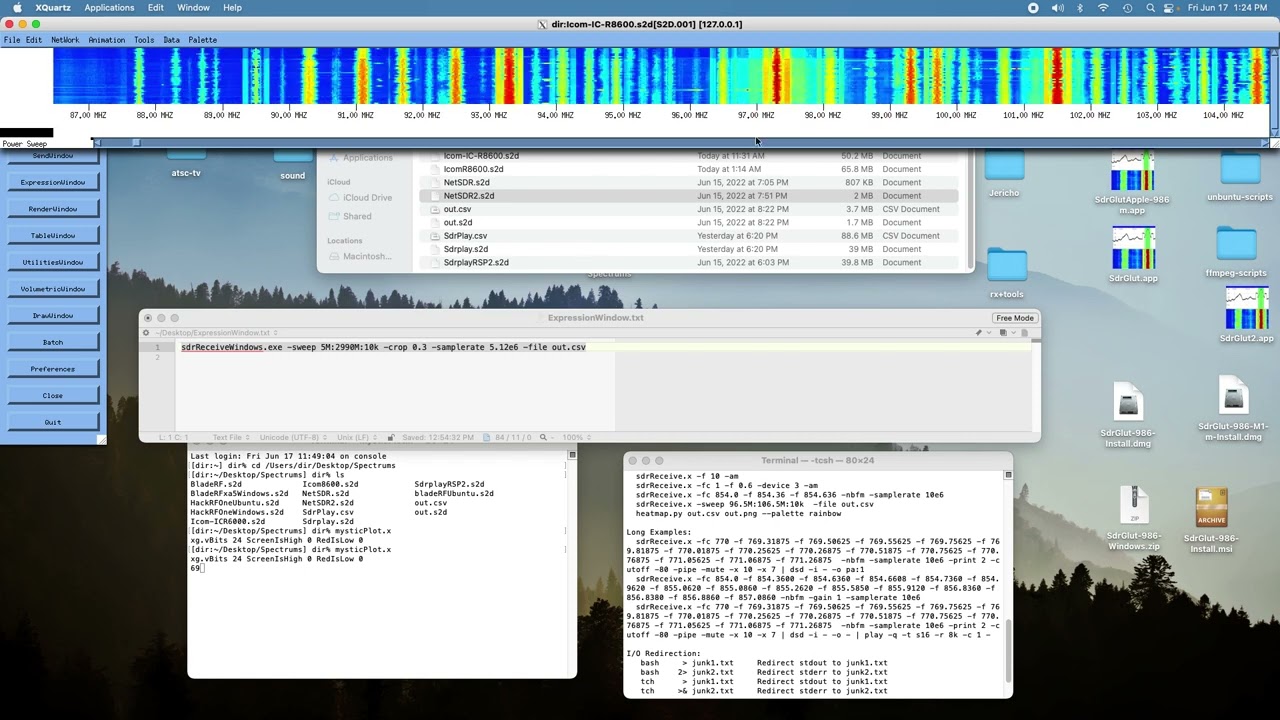Open the Unicode (UTF-8) encoding dropdown
This screenshot has width=1280, height=720.
click(292, 437)
